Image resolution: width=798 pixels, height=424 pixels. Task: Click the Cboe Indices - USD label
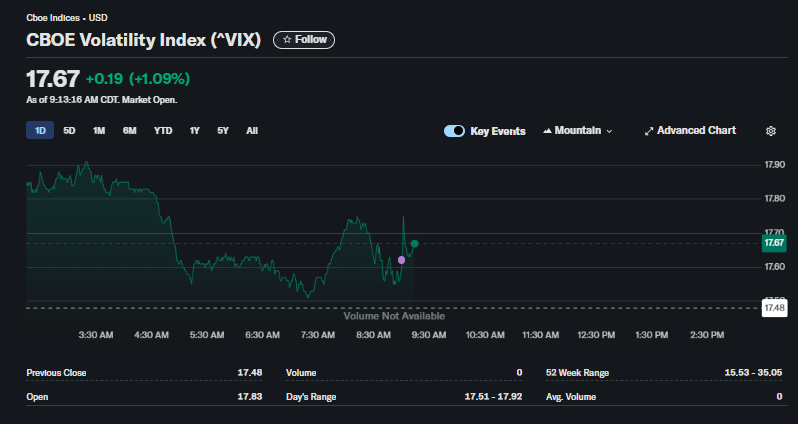click(x=67, y=18)
